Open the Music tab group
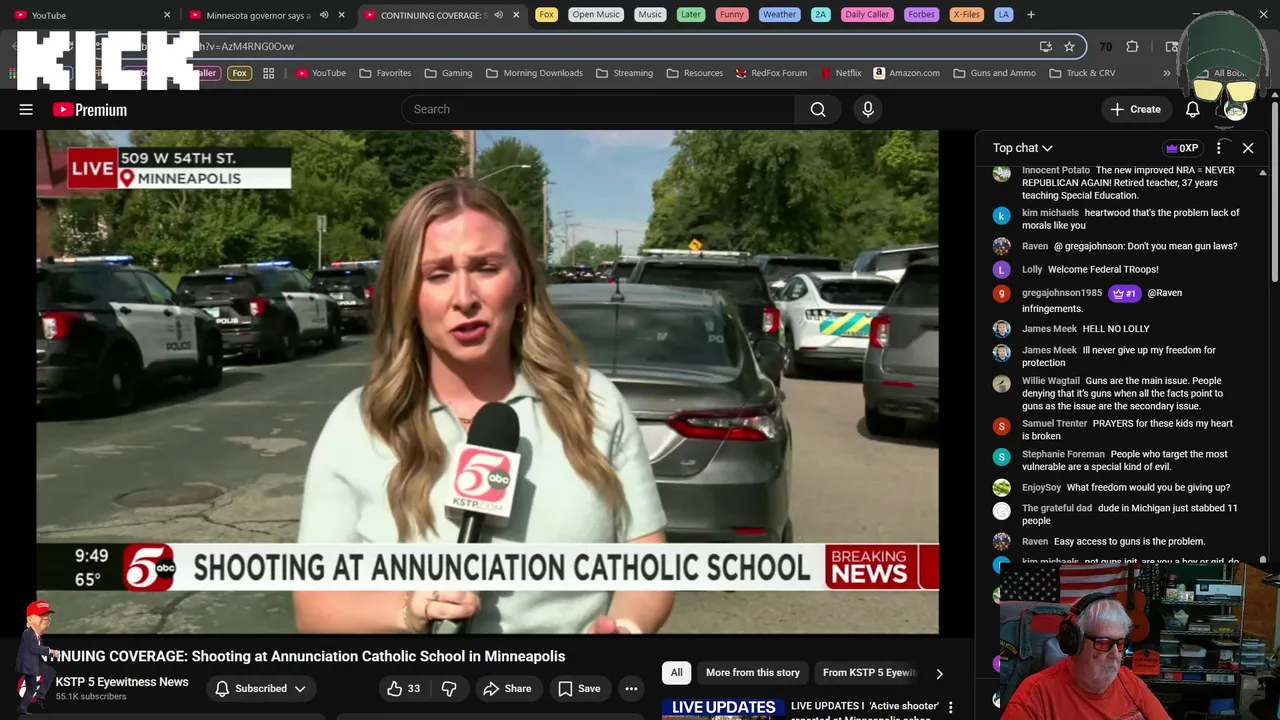1280x720 pixels. (650, 15)
